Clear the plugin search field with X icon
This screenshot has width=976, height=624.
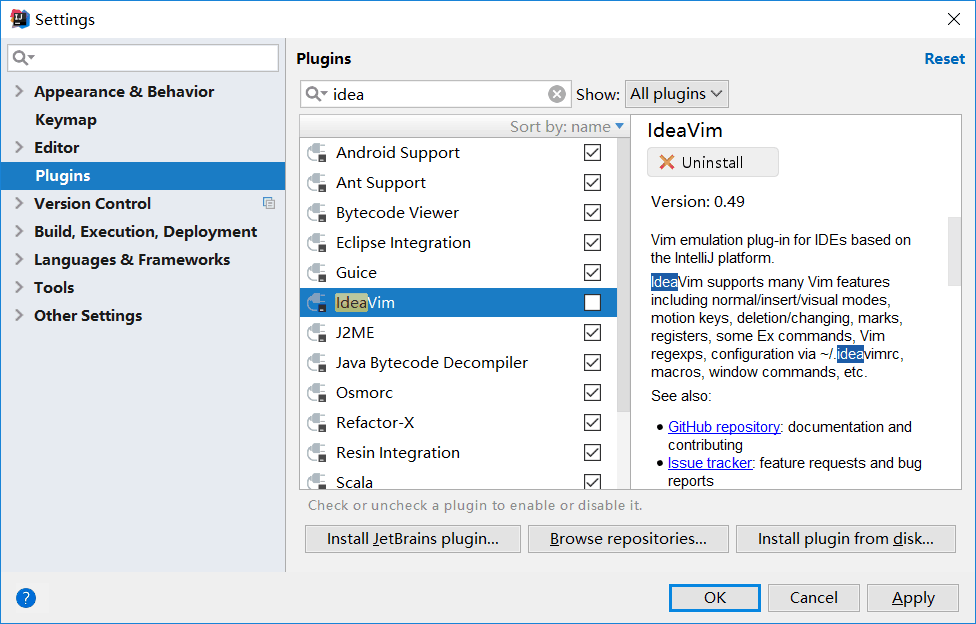(557, 94)
